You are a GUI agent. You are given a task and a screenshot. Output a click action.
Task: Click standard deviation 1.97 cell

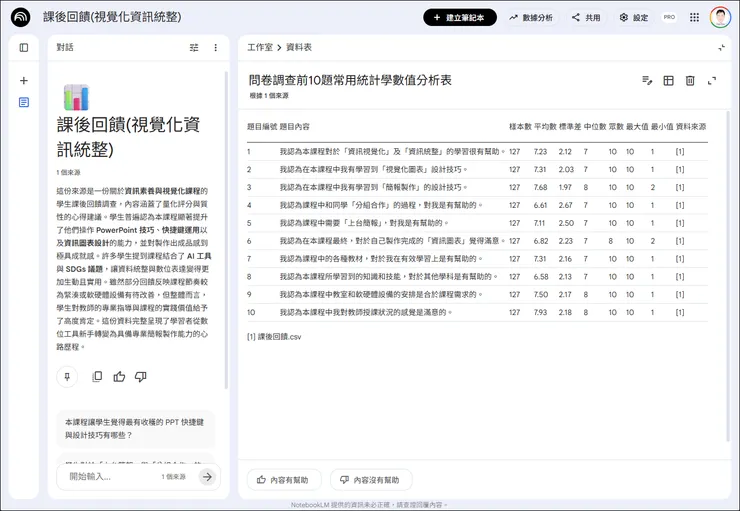(565, 187)
